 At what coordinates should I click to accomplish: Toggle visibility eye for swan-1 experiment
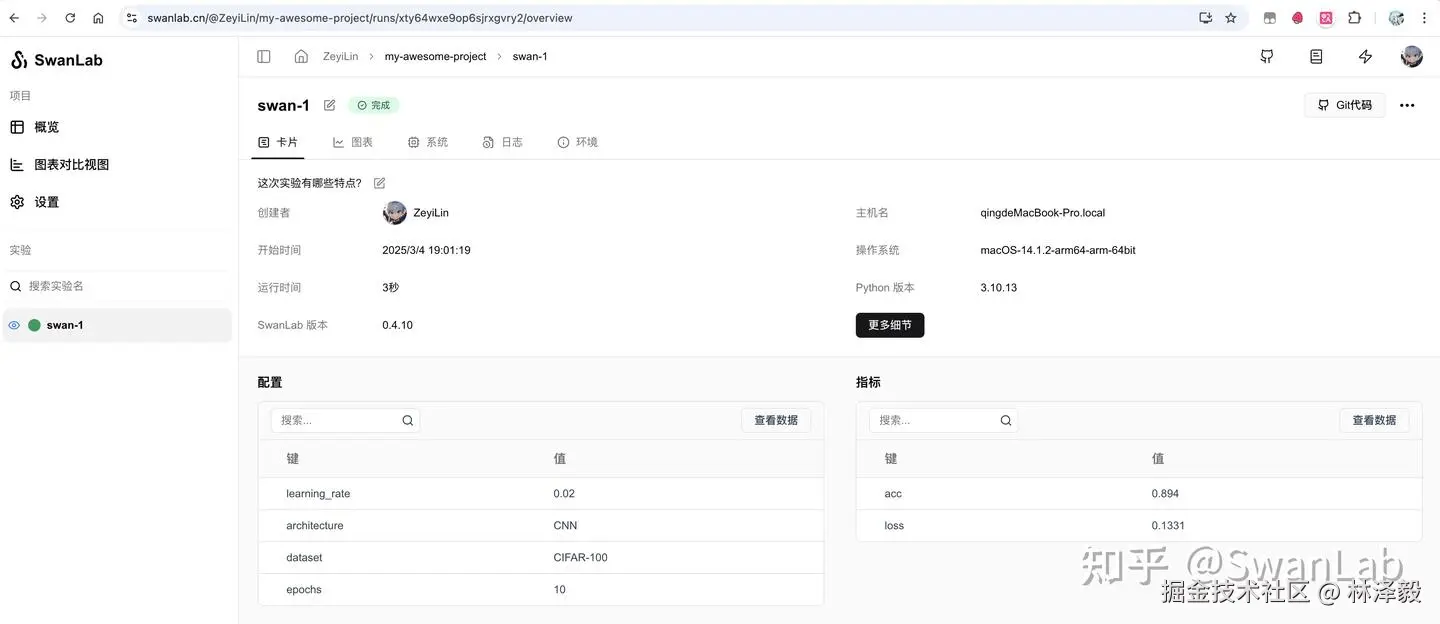pos(14,325)
